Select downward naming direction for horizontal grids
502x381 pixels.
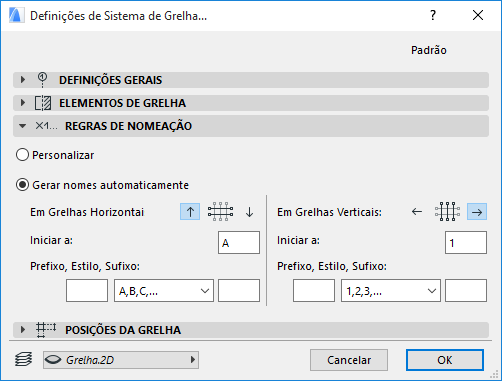coord(249,212)
